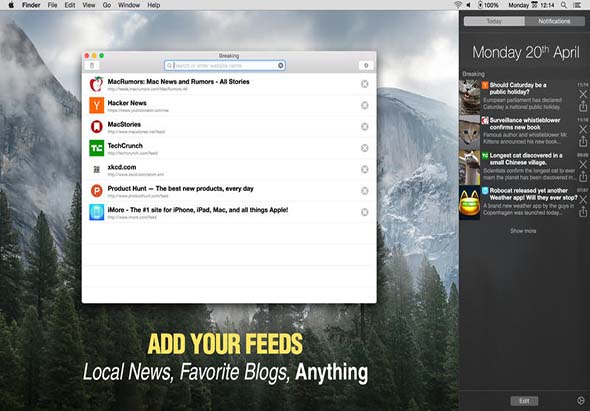
Task: Open the Edit menu in menu bar
Action: 70,5
